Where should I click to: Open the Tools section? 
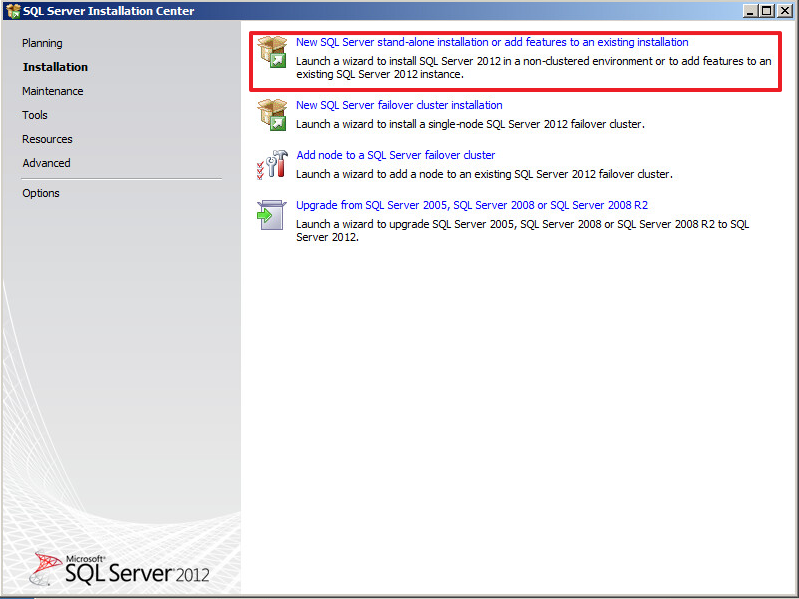35,115
